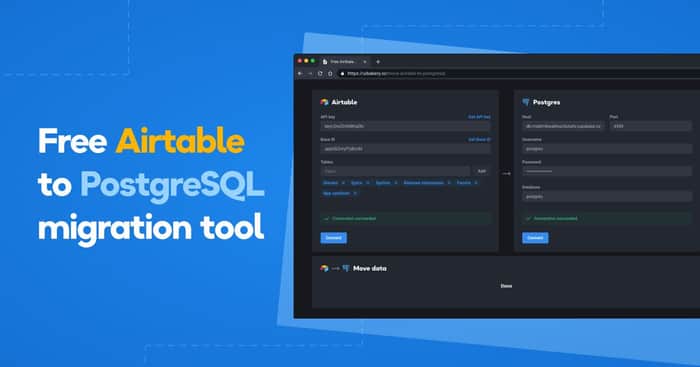700x367 pixels.
Task: Click the browser address bar URL
Action: [x=396, y=74]
